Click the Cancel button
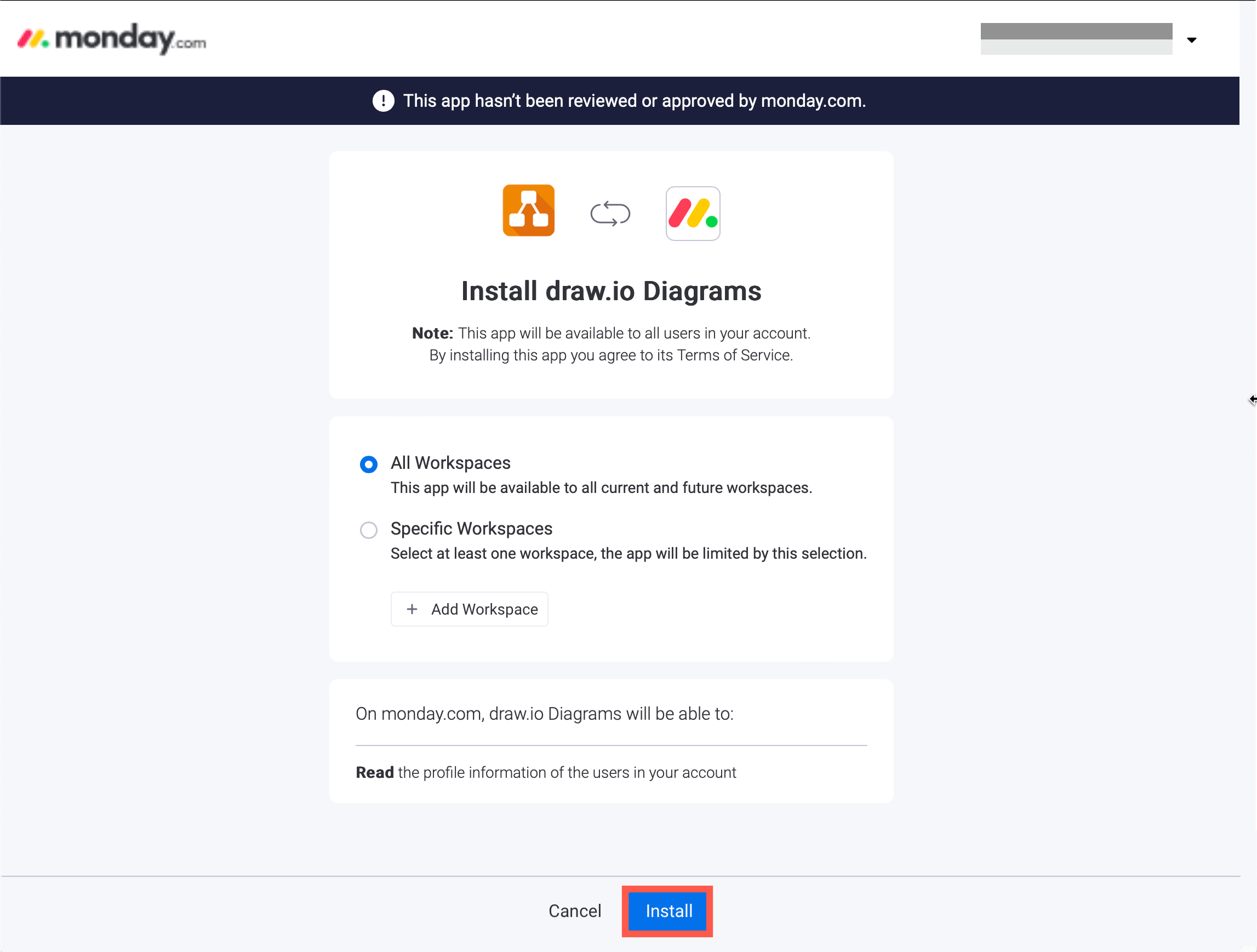Viewport: 1257px width, 952px height. [574, 911]
